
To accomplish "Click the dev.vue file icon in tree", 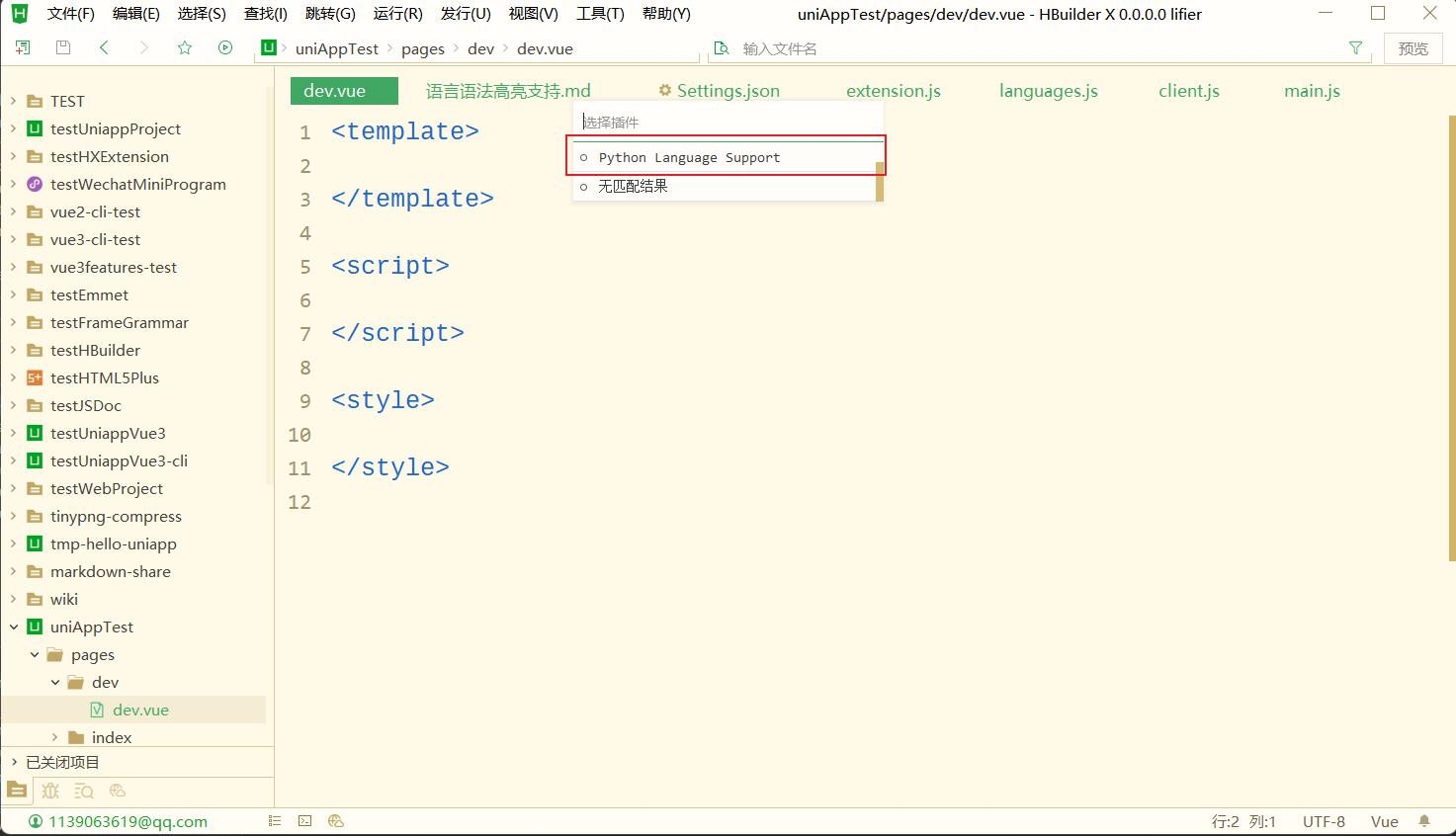I will click(97, 710).
